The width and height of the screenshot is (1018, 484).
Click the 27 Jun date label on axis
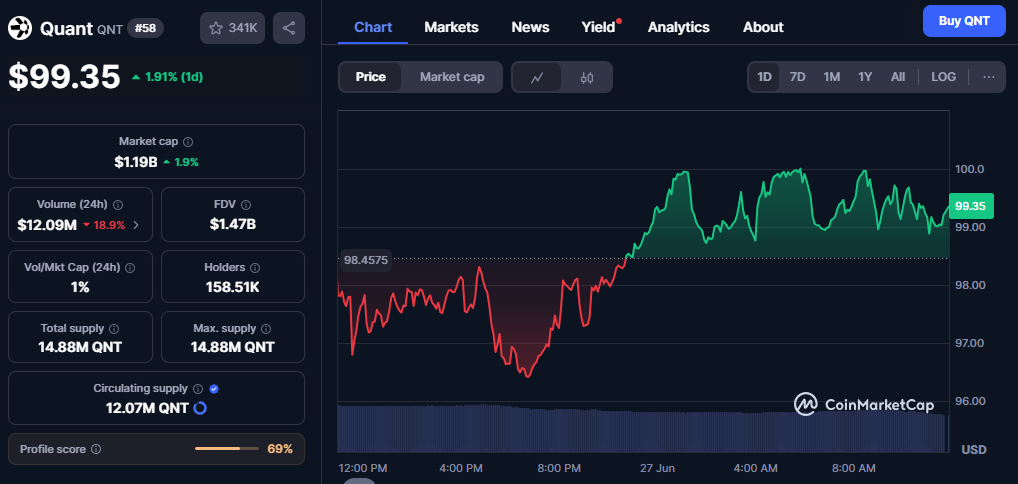coord(656,468)
